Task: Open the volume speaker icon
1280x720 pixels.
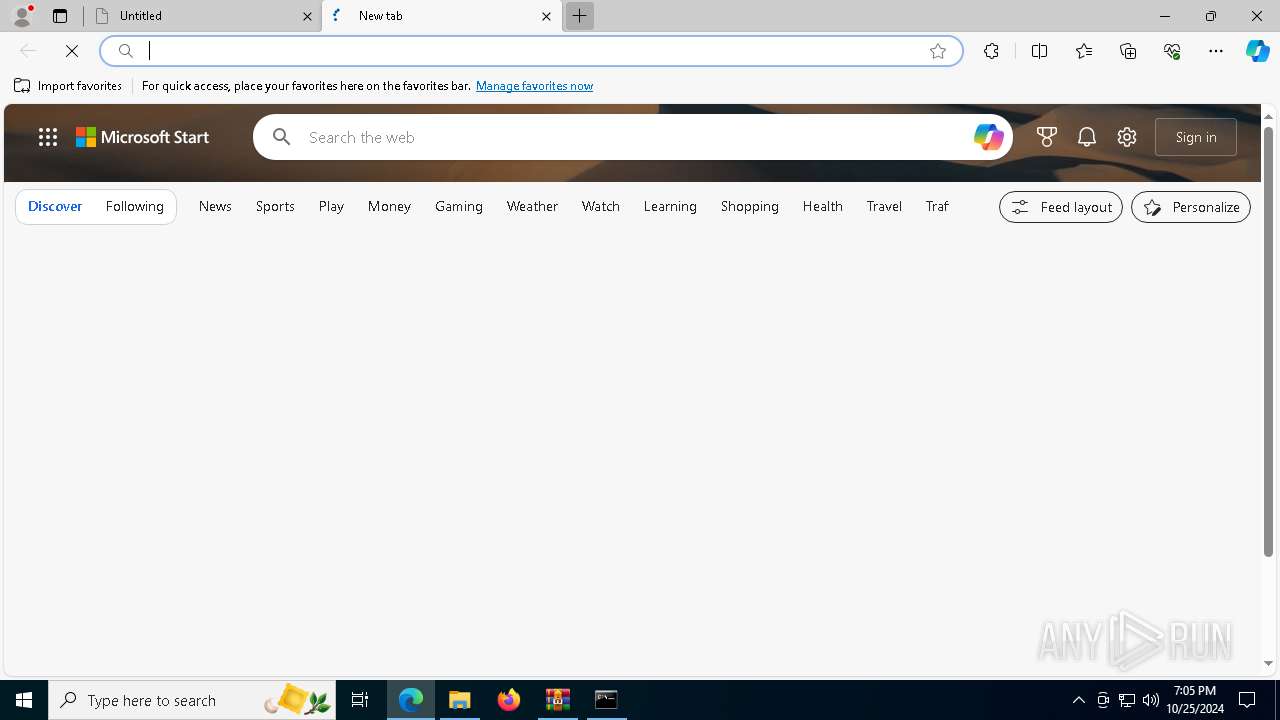Action: pyautogui.click(x=1151, y=700)
